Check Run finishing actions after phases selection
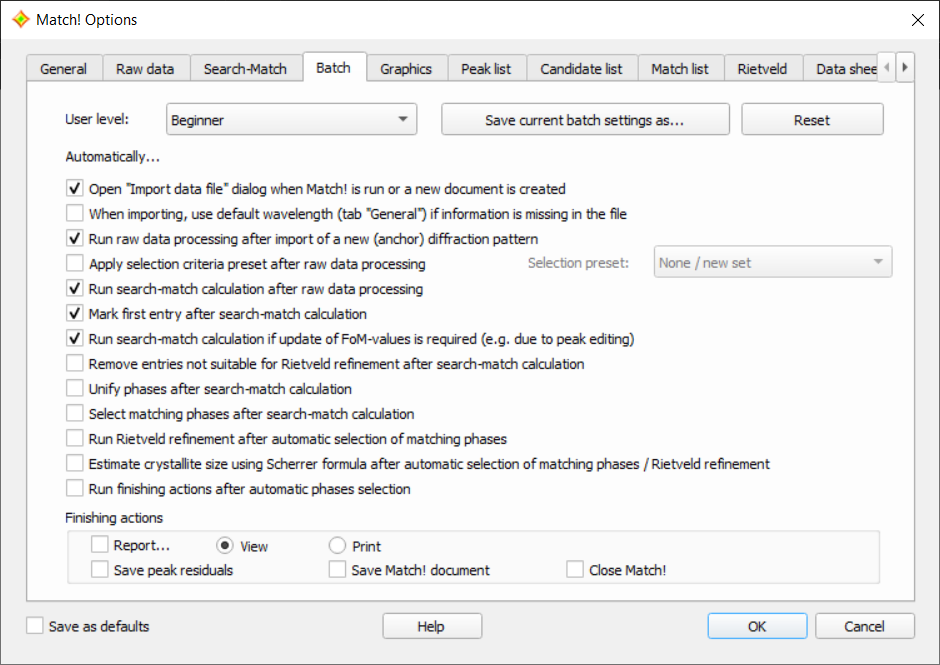 [x=74, y=488]
